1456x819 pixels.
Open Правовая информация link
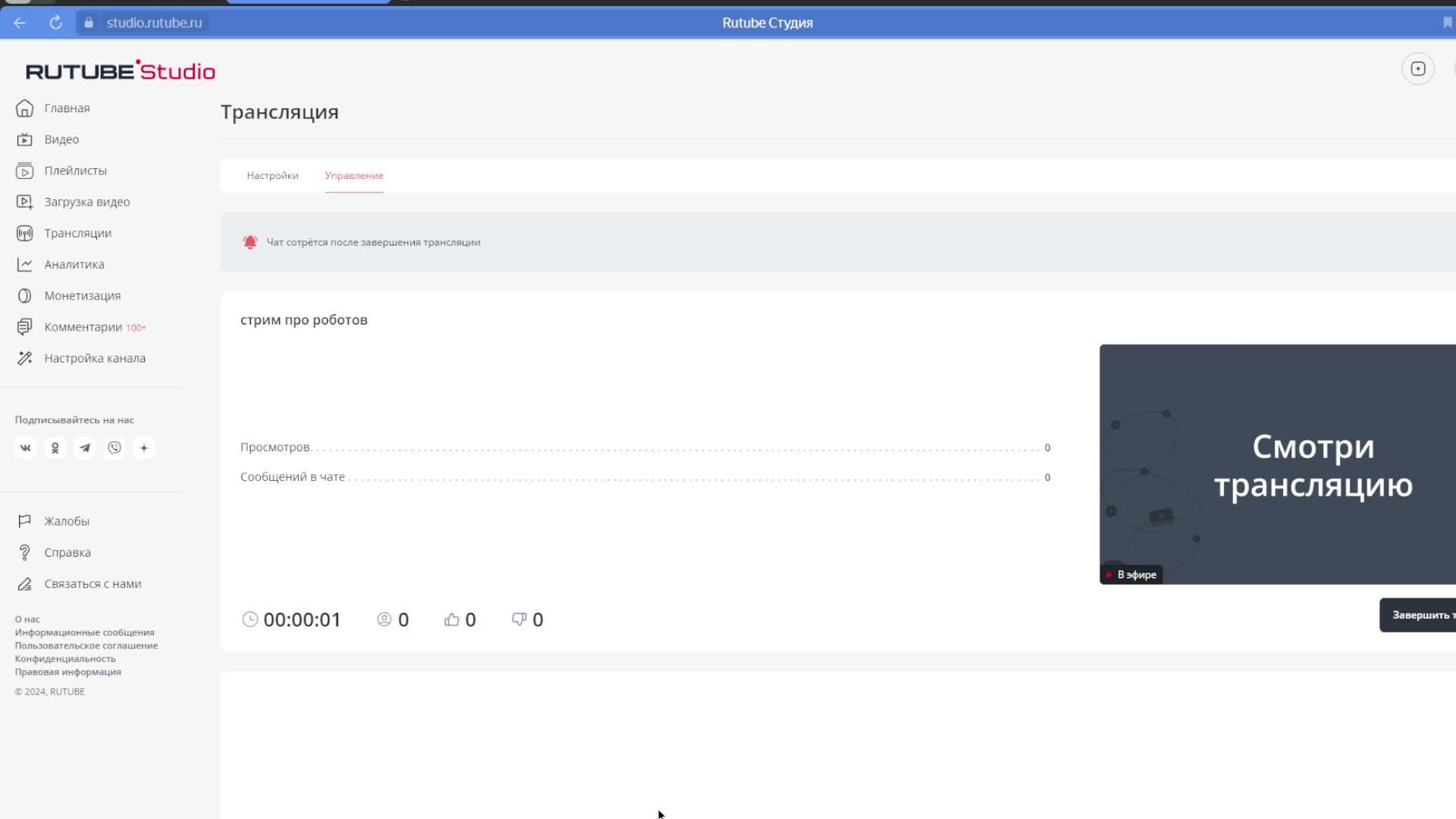pos(68,672)
